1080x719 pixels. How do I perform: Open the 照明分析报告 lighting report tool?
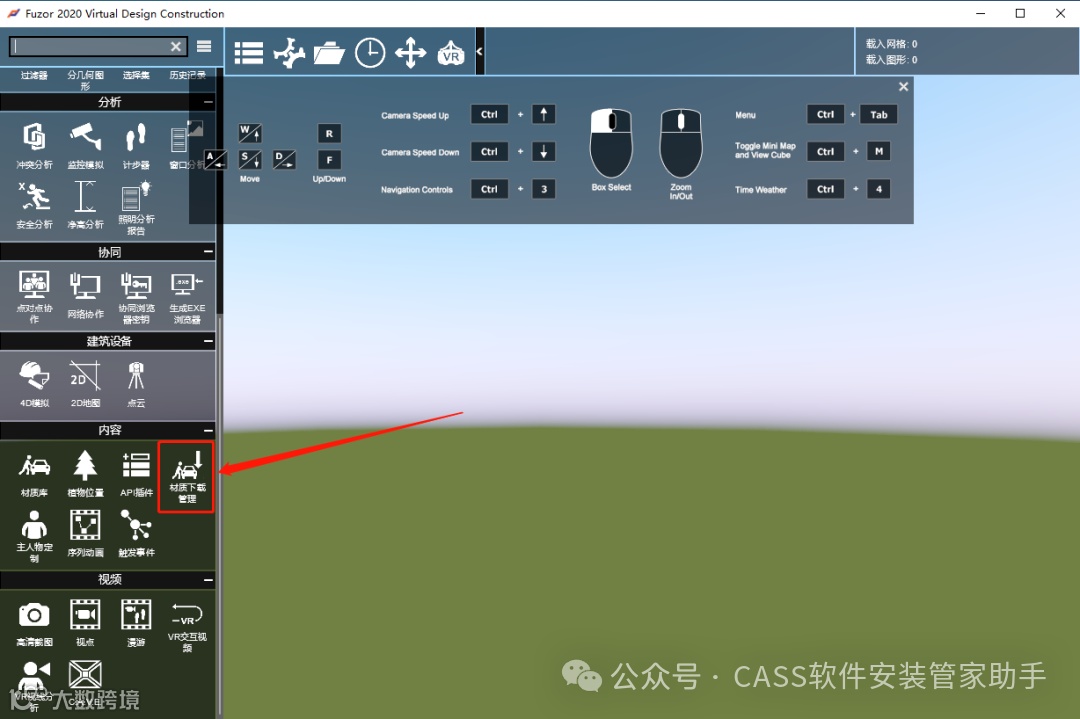[136, 209]
